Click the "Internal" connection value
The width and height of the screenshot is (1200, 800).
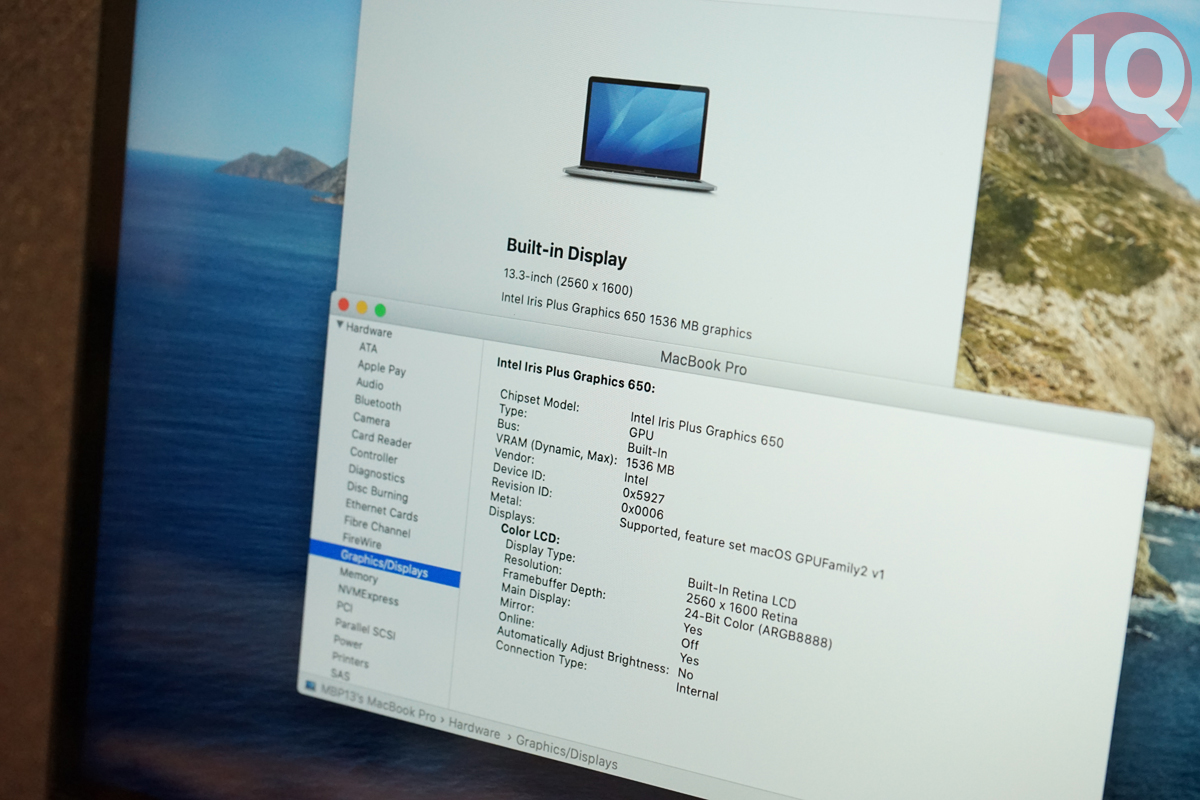tap(697, 692)
